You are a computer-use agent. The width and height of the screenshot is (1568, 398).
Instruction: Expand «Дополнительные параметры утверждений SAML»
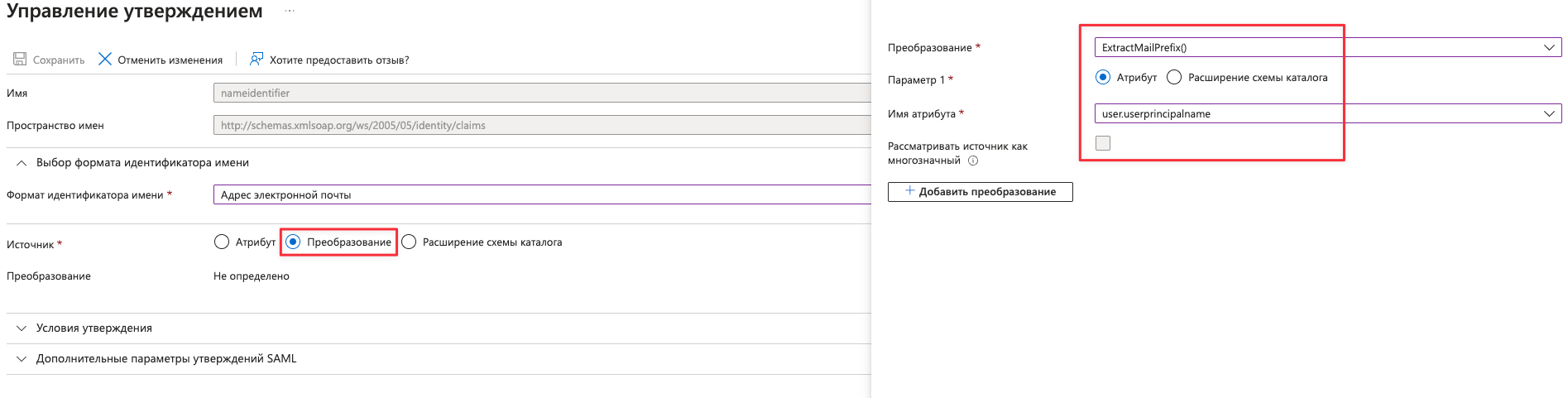pyautogui.click(x=22, y=359)
